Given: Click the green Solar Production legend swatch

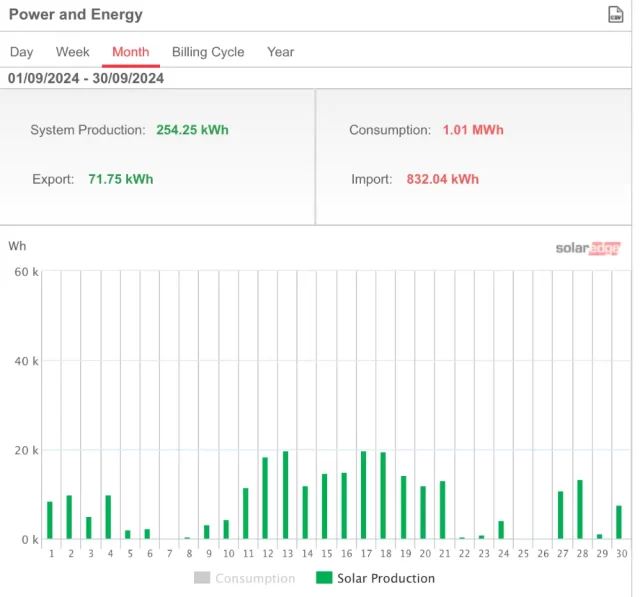Looking at the screenshot, I should click(x=324, y=577).
